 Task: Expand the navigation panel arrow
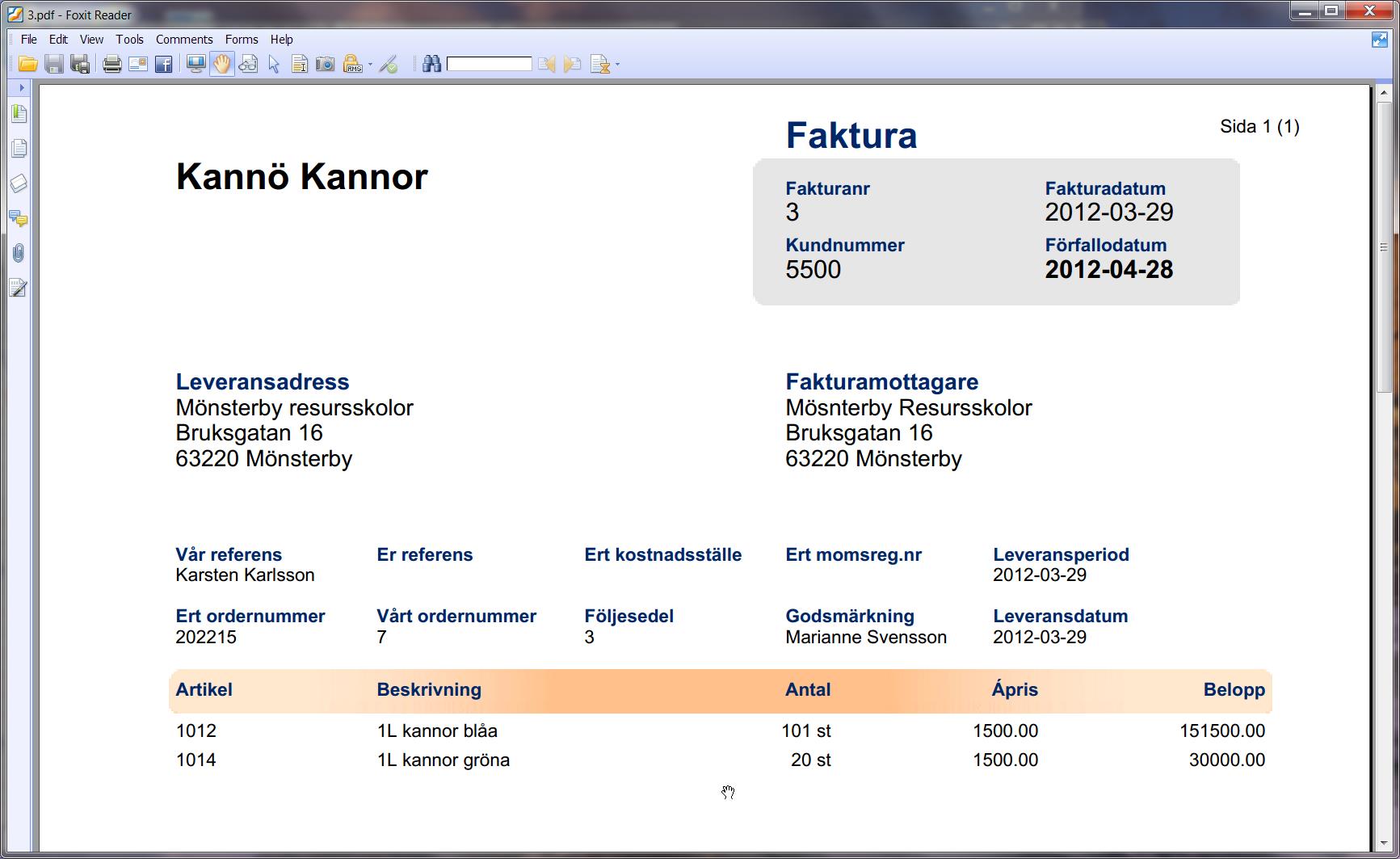pos(21,87)
